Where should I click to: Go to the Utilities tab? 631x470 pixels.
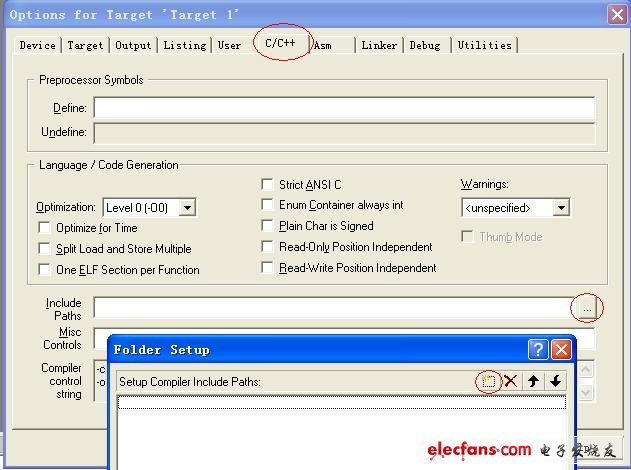coord(484,45)
